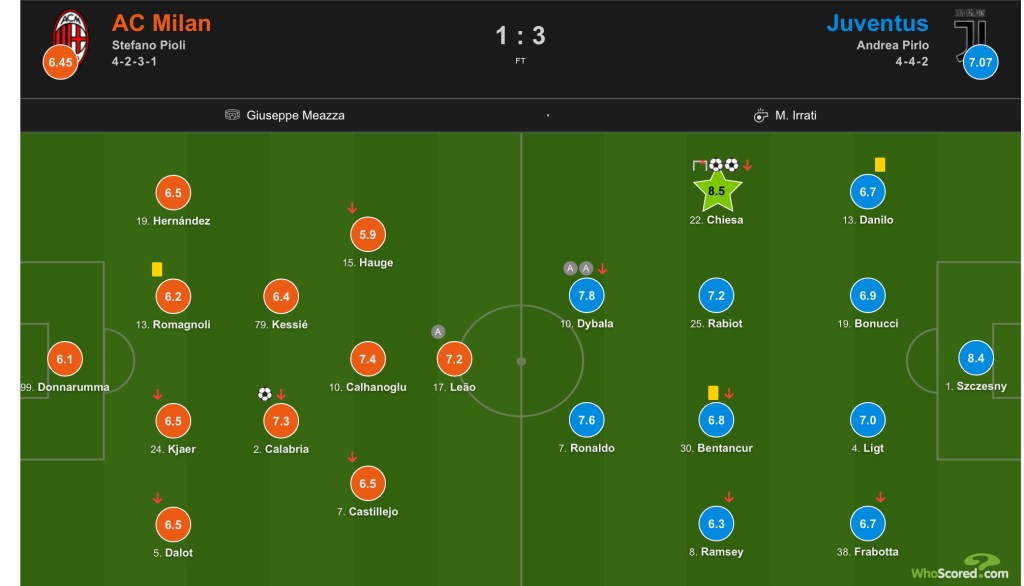Click the 10. Calhanoglu player name
The height and width of the screenshot is (586, 1024).
(x=368, y=387)
